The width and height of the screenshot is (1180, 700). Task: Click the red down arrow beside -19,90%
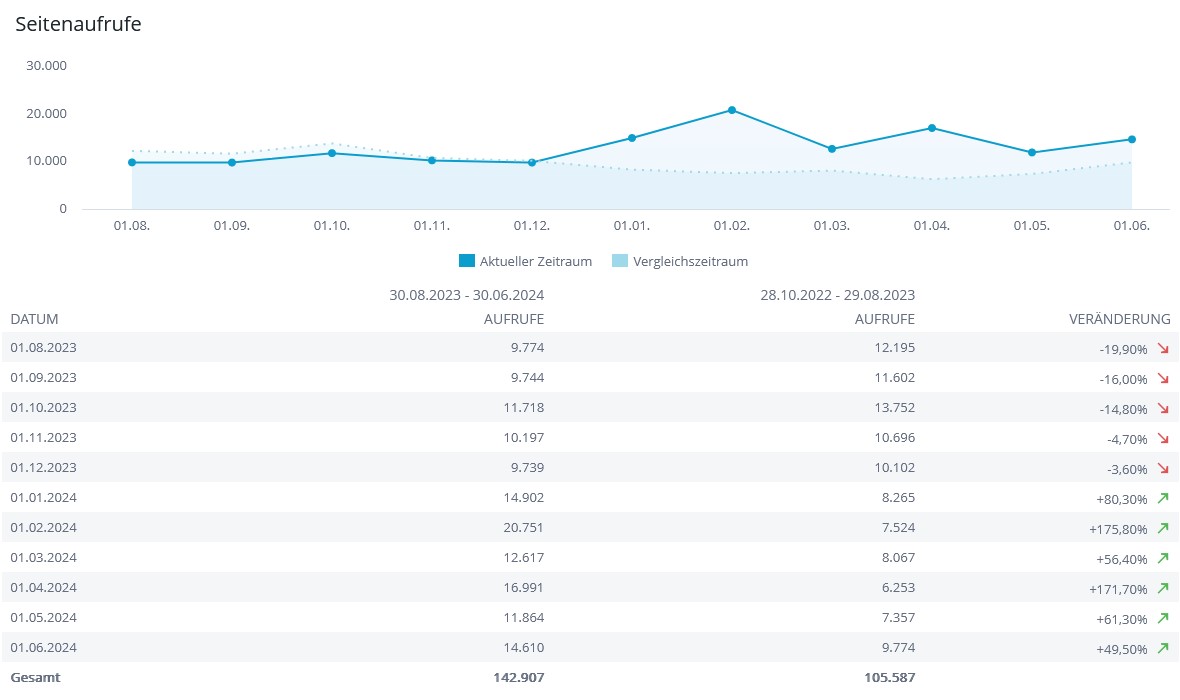pyautogui.click(x=1162, y=348)
